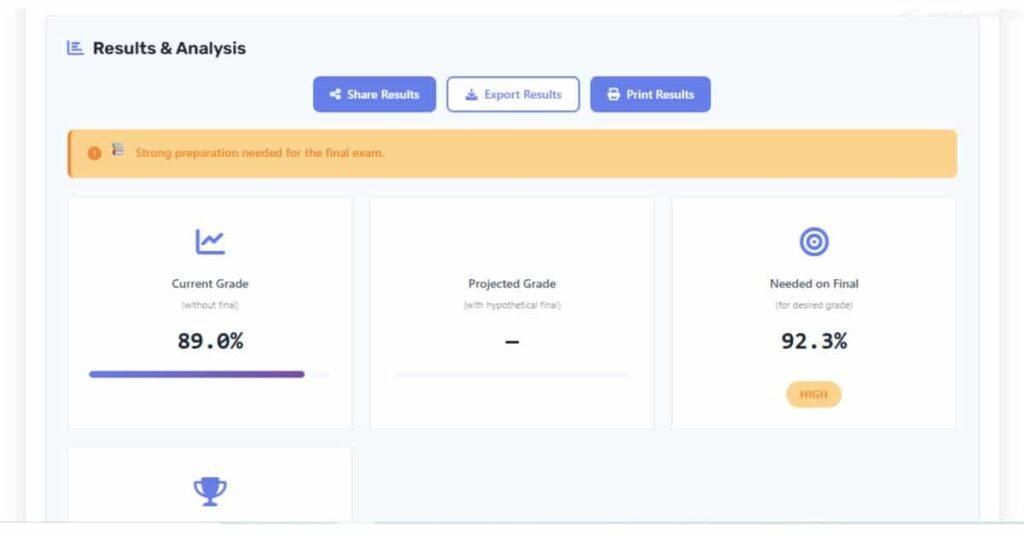This screenshot has height=536, width=1024.
Task: Select the Results & Analysis heading
Action: click(169, 48)
